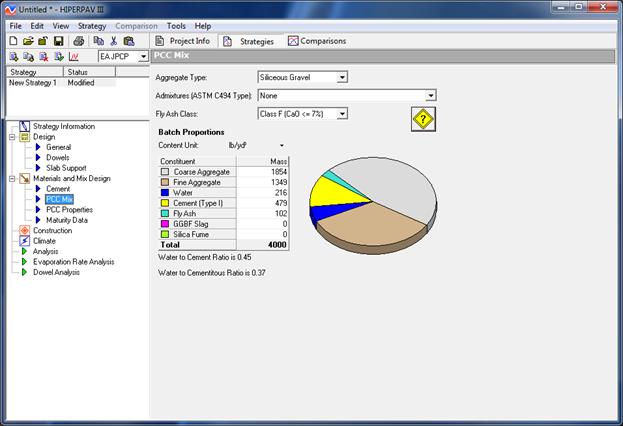Click the delete strategy red X icon

click(x=44, y=57)
